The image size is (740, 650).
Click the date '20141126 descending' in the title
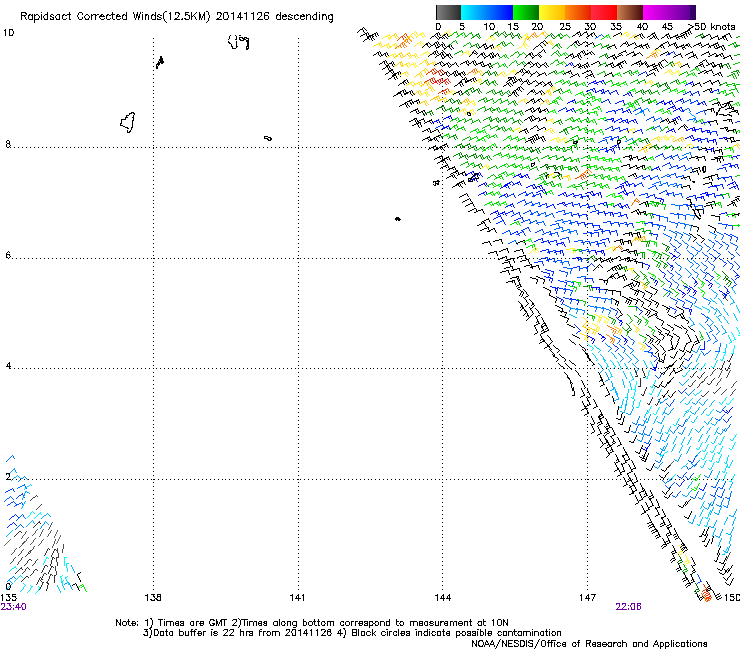(x=275, y=17)
